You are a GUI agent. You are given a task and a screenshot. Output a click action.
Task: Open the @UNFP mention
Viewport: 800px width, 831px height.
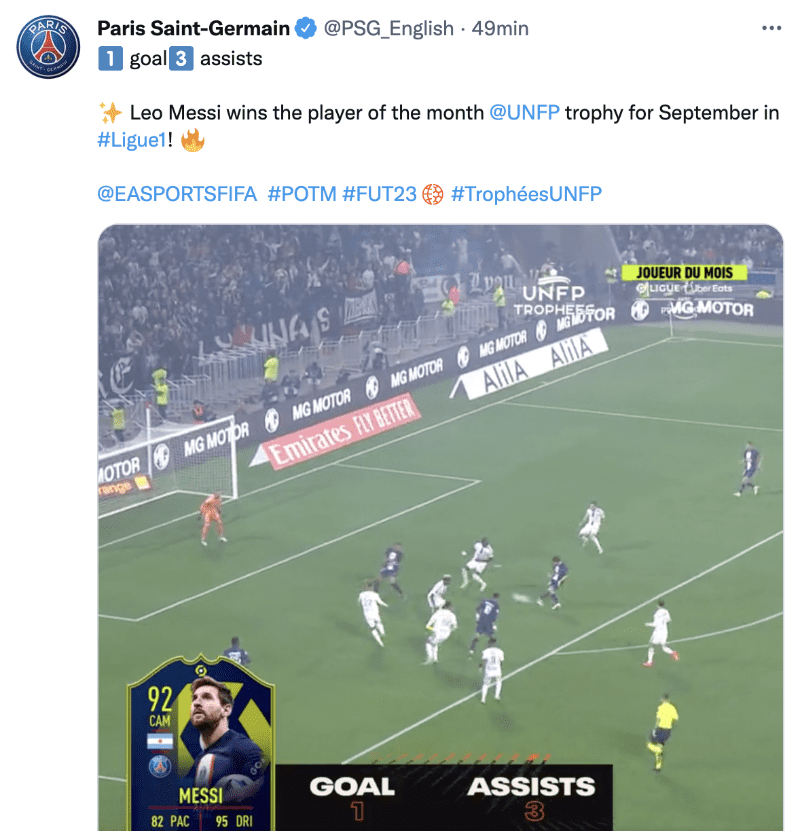524,112
